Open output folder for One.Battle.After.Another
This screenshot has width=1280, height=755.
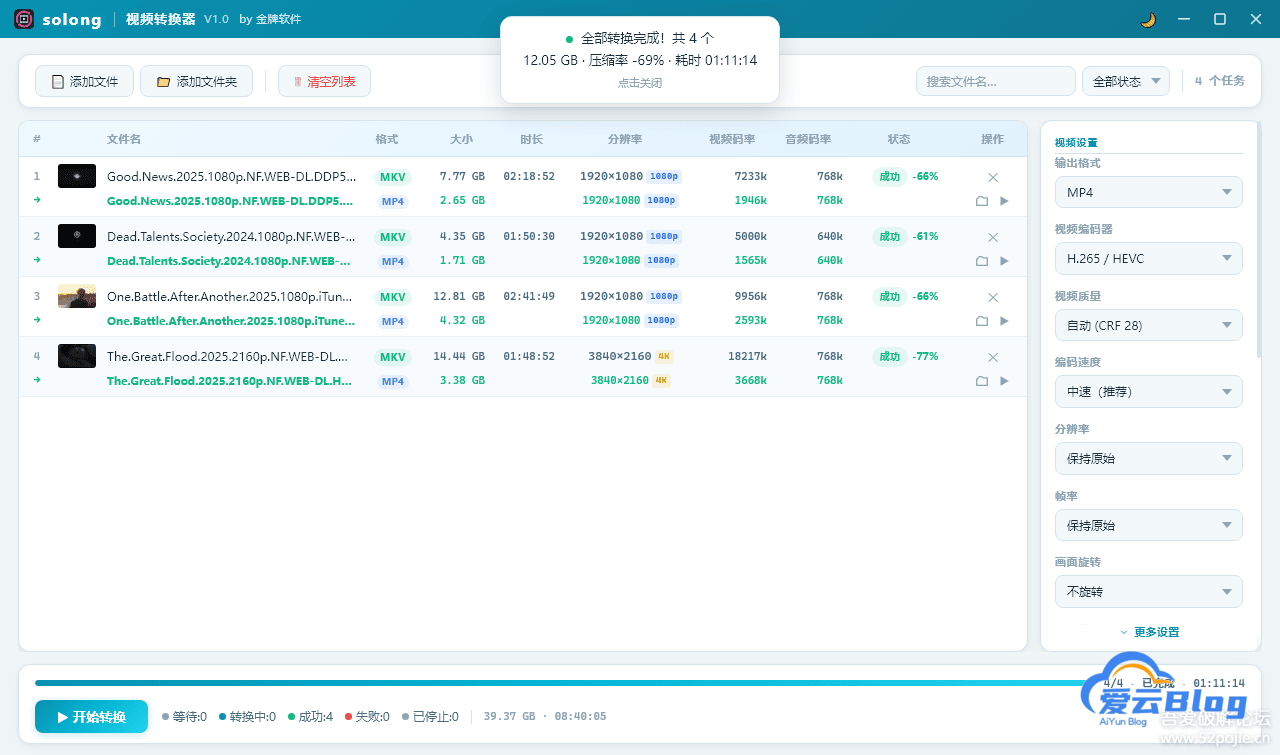coord(982,321)
